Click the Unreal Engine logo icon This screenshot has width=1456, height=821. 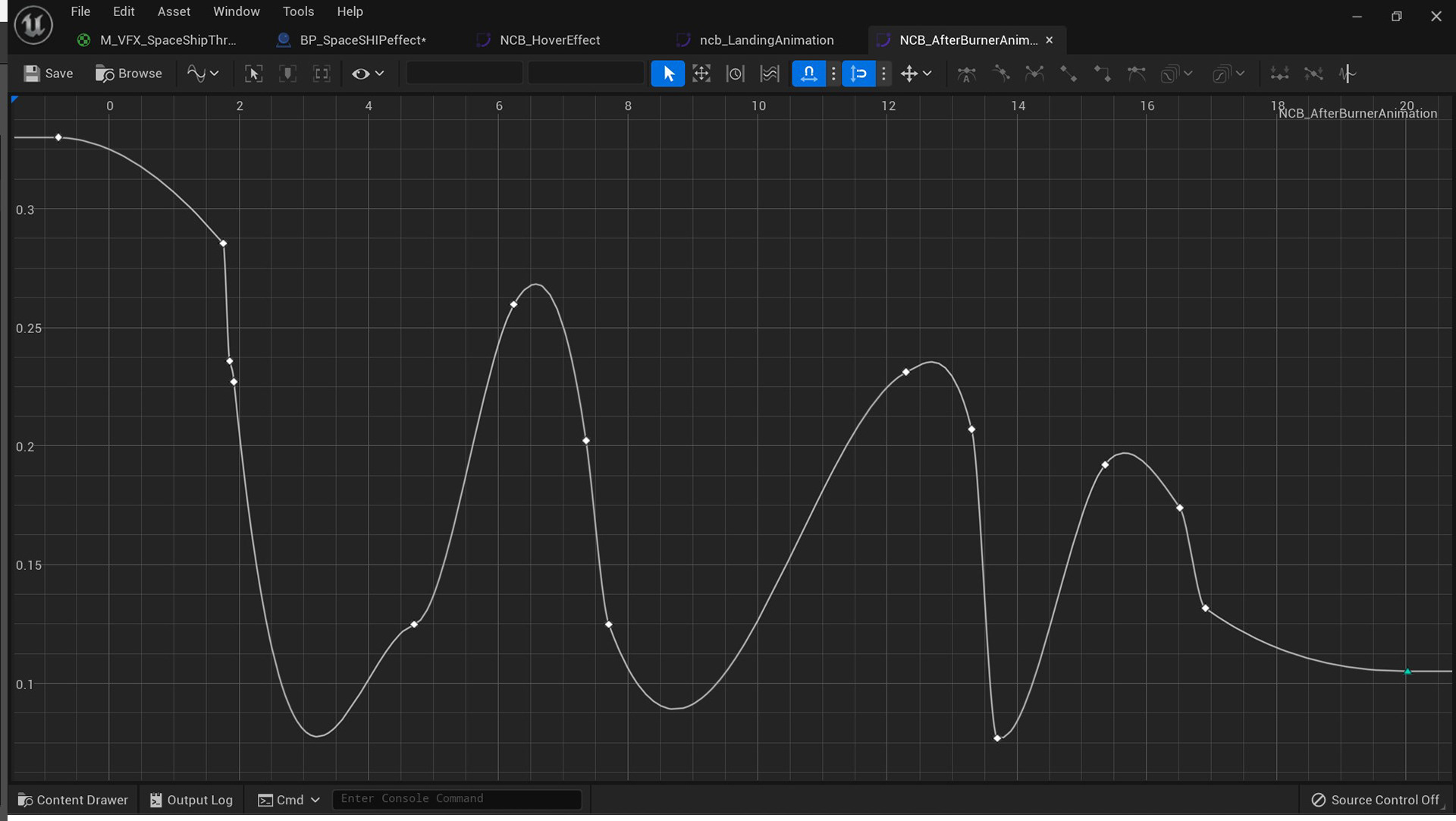click(33, 24)
